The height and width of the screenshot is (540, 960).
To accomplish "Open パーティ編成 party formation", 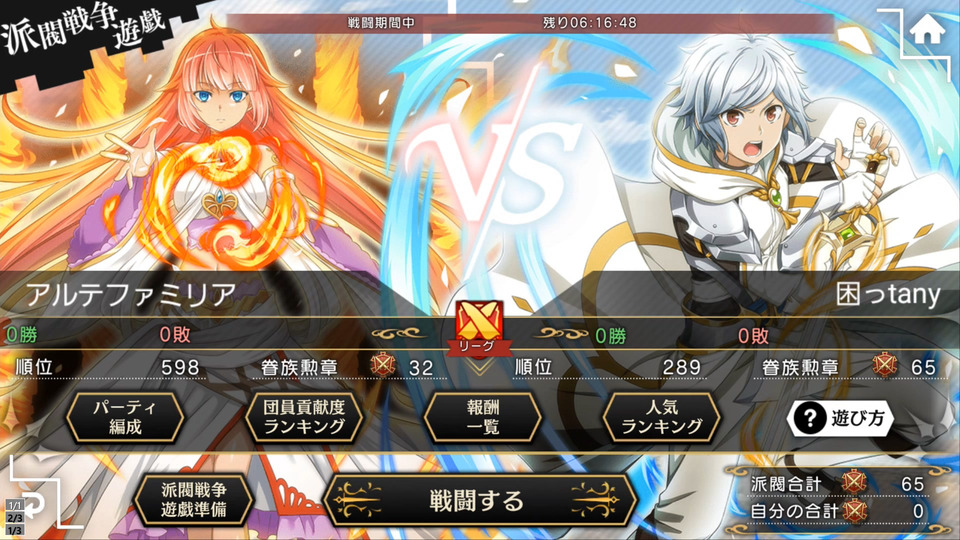I will [125, 418].
